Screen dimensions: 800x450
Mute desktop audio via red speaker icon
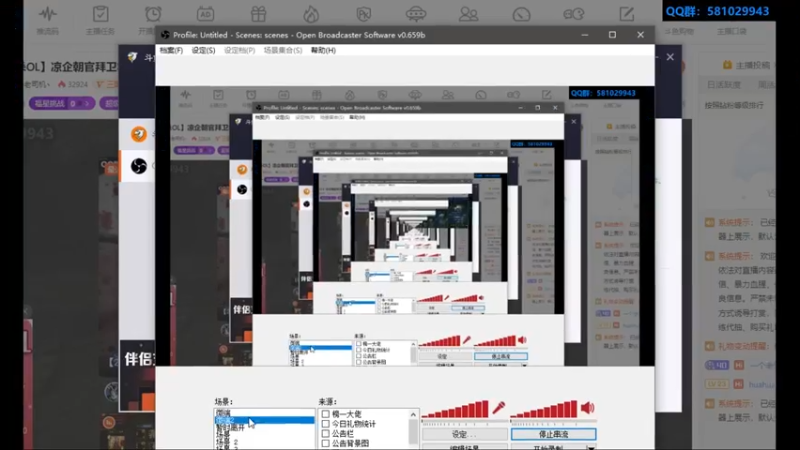(588, 408)
